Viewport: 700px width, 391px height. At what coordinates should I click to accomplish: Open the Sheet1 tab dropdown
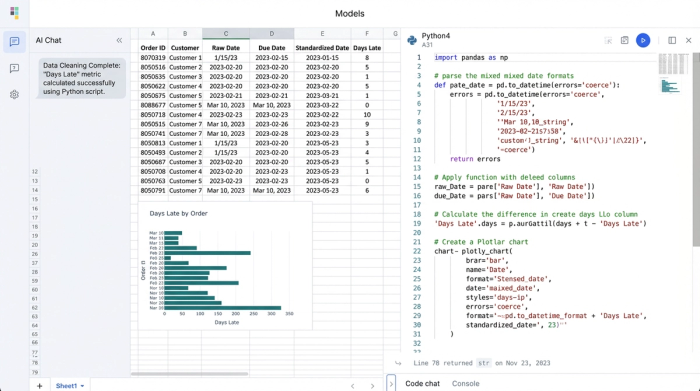82,386
